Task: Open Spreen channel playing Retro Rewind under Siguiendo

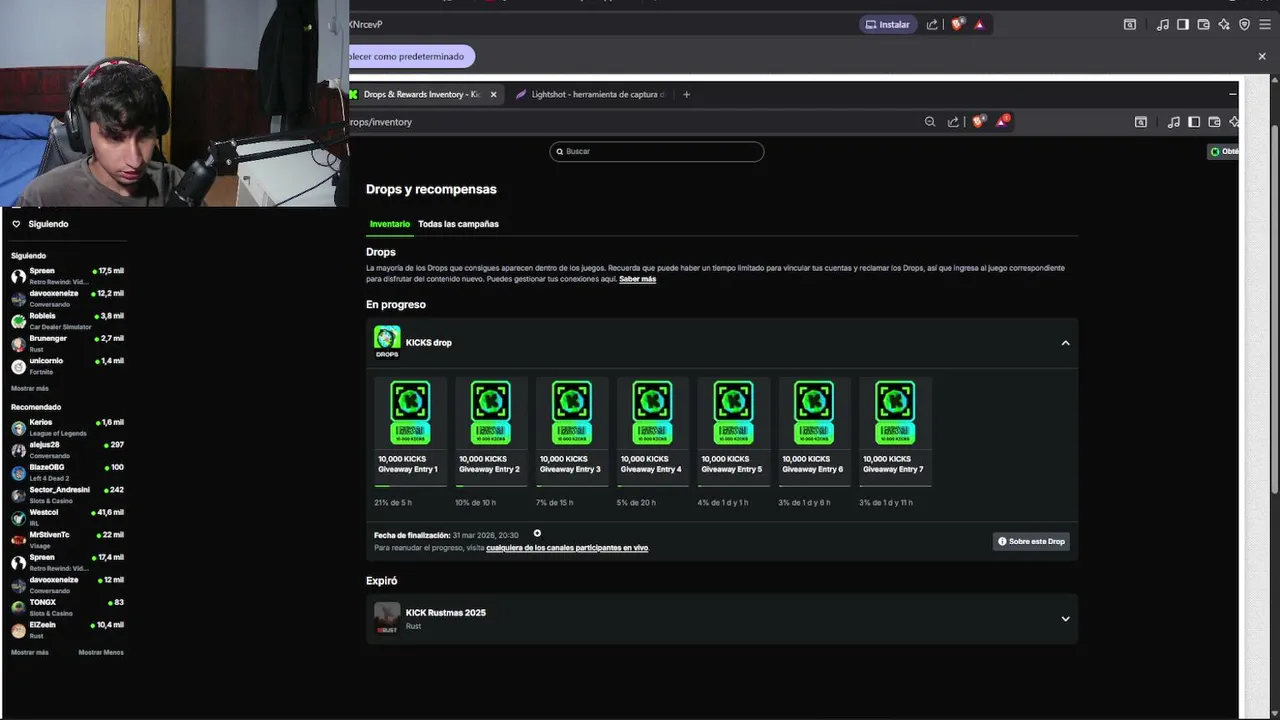Action: [67, 276]
